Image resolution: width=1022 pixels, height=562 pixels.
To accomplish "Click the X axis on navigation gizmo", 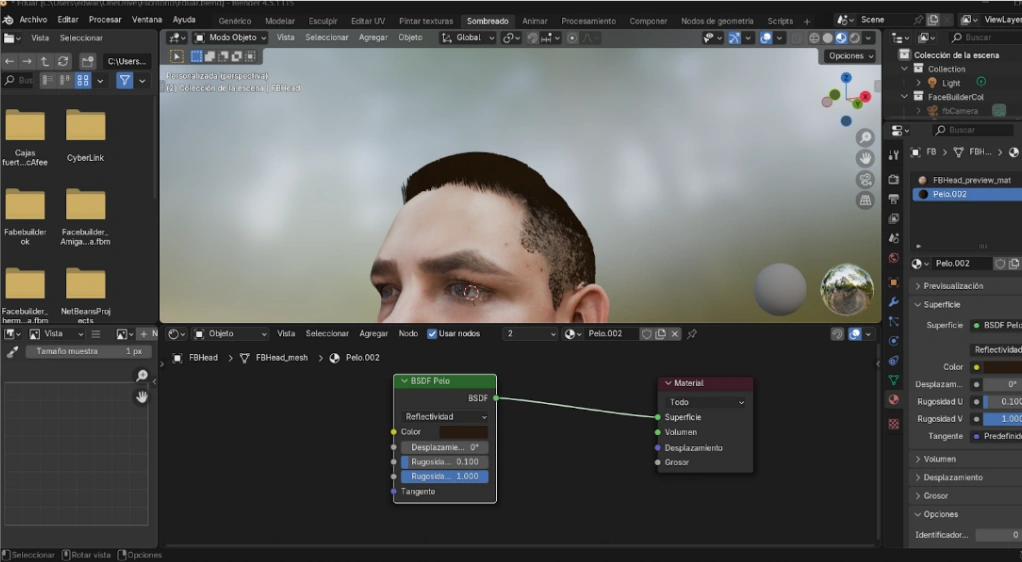I will 866,96.
